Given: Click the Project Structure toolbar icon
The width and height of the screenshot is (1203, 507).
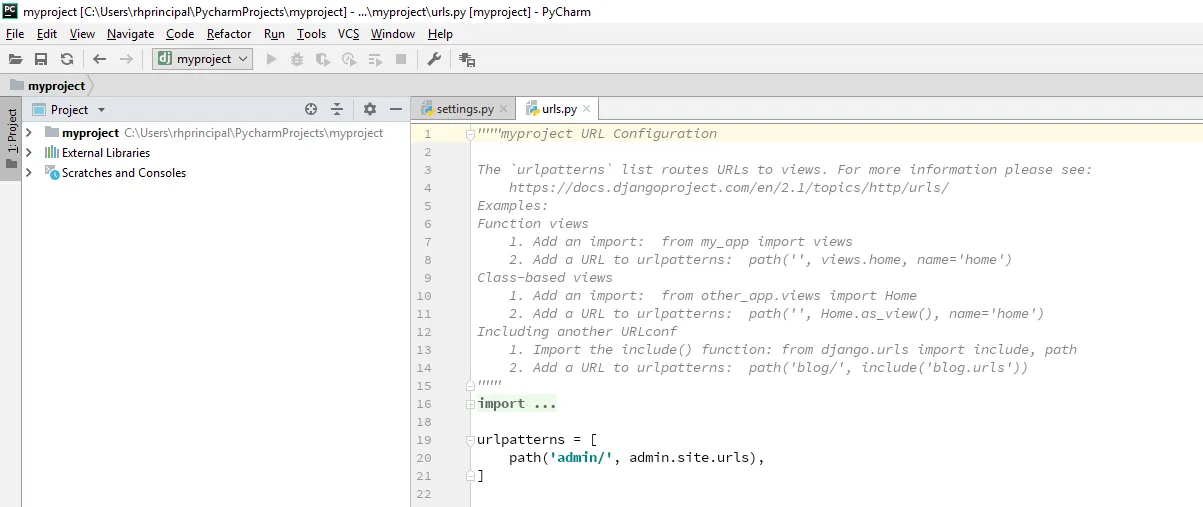Looking at the screenshot, I should [x=467, y=59].
